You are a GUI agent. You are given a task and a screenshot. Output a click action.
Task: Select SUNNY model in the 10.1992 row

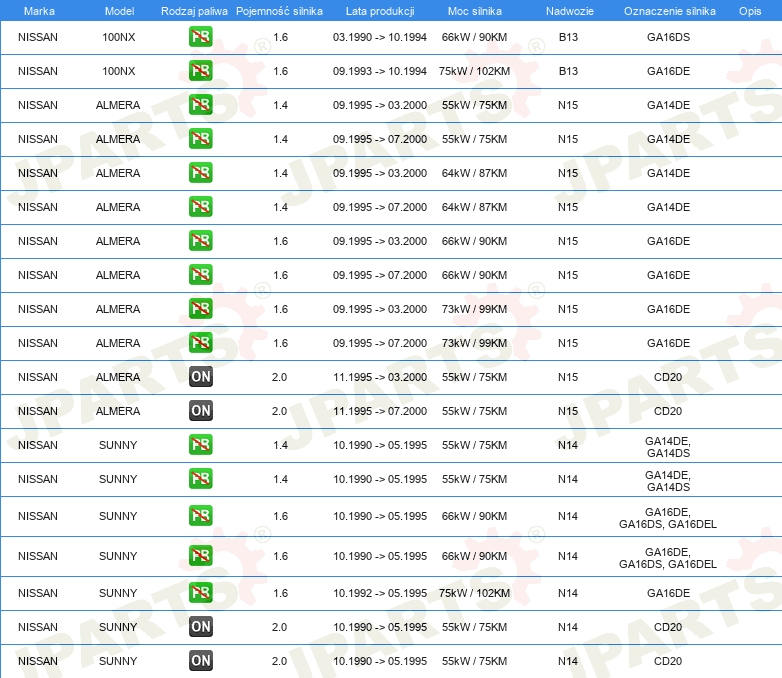point(118,593)
